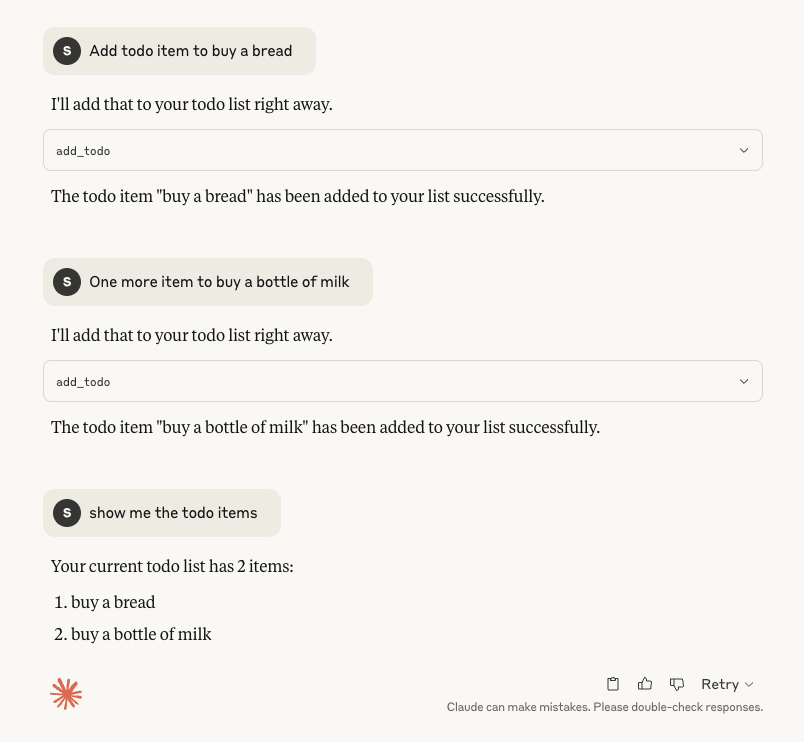Click the "Claude can make mistakes" disclaimer text

(x=604, y=707)
